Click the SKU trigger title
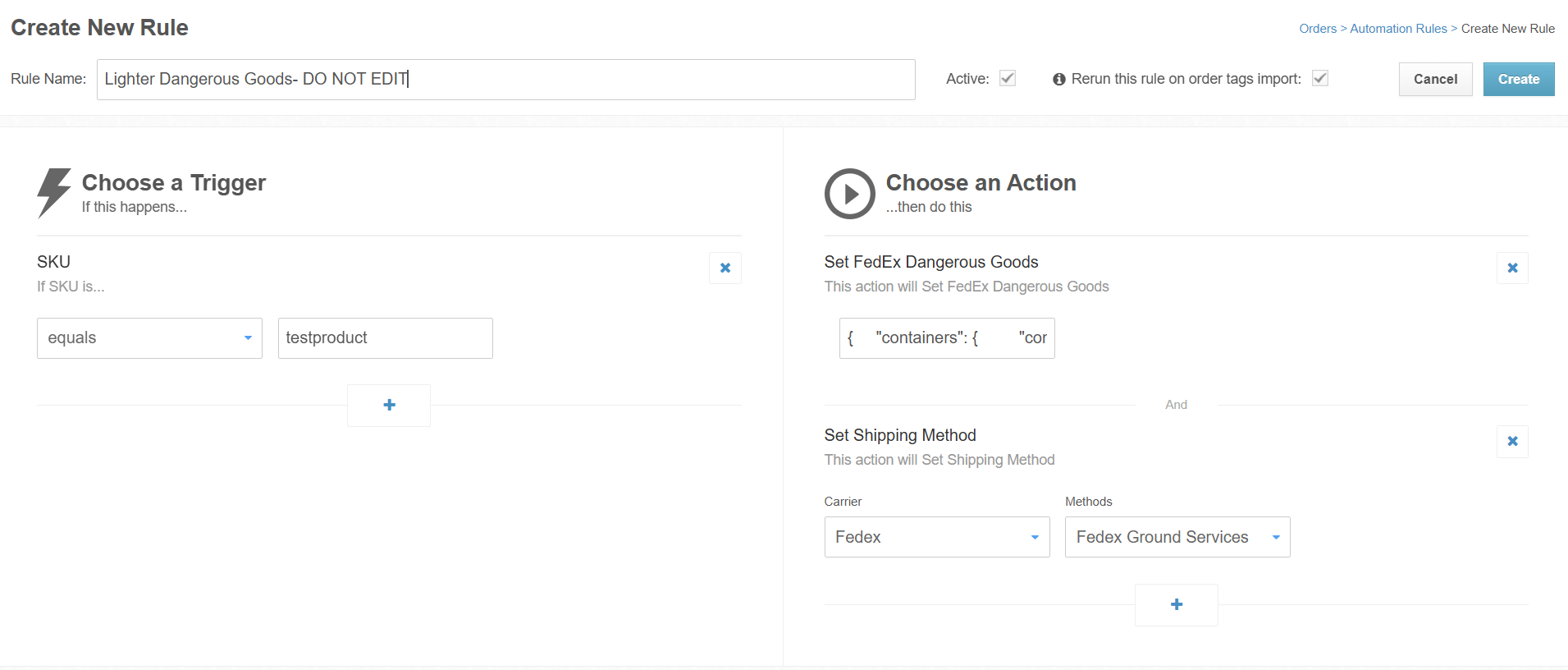 pos(53,262)
